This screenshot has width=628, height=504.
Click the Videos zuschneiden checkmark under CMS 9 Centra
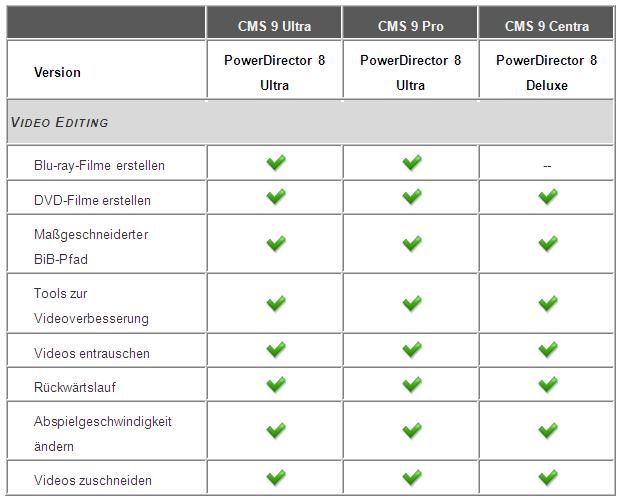point(547,477)
